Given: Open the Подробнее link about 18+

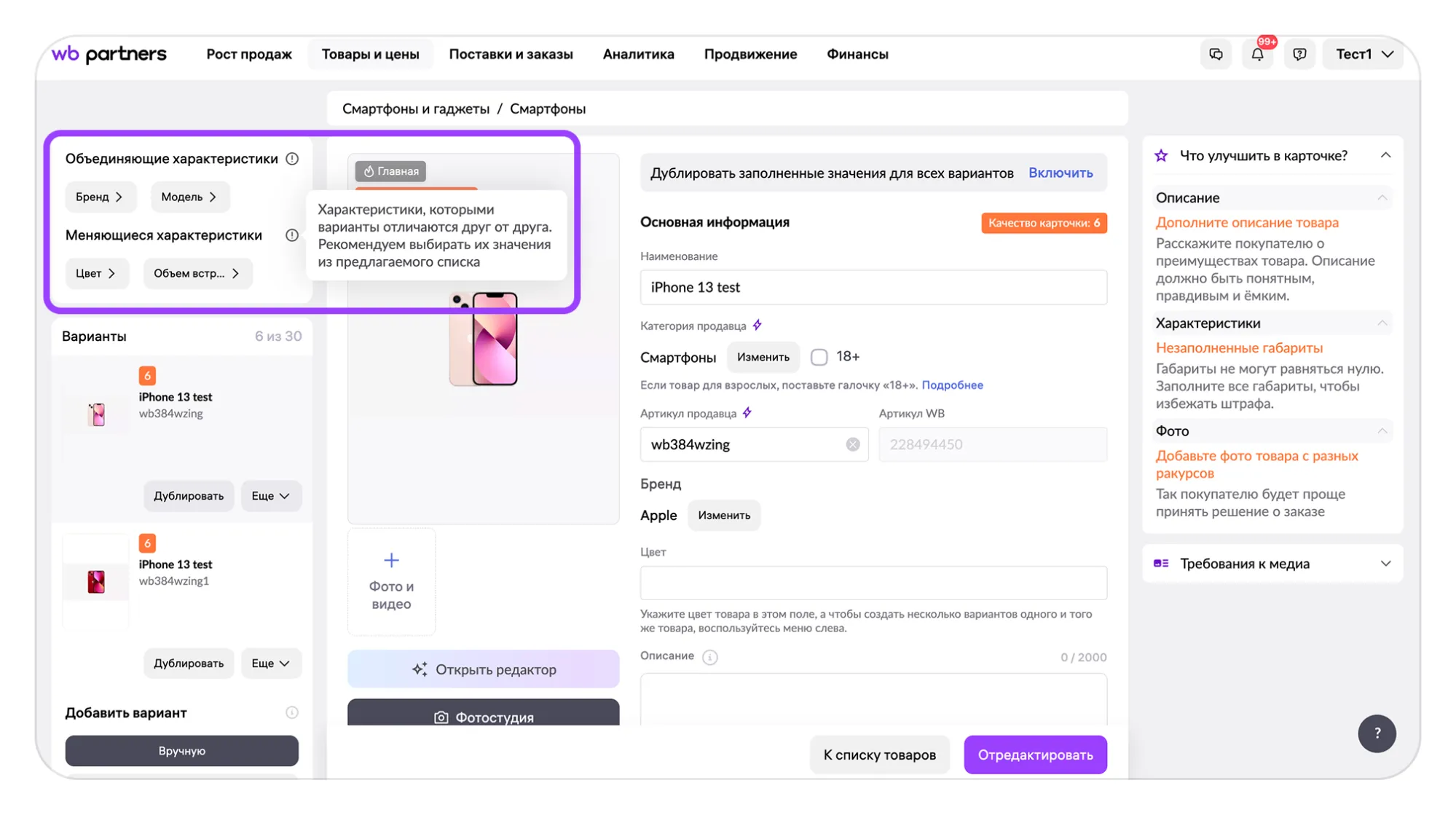Looking at the screenshot, I should coord(952,385).
